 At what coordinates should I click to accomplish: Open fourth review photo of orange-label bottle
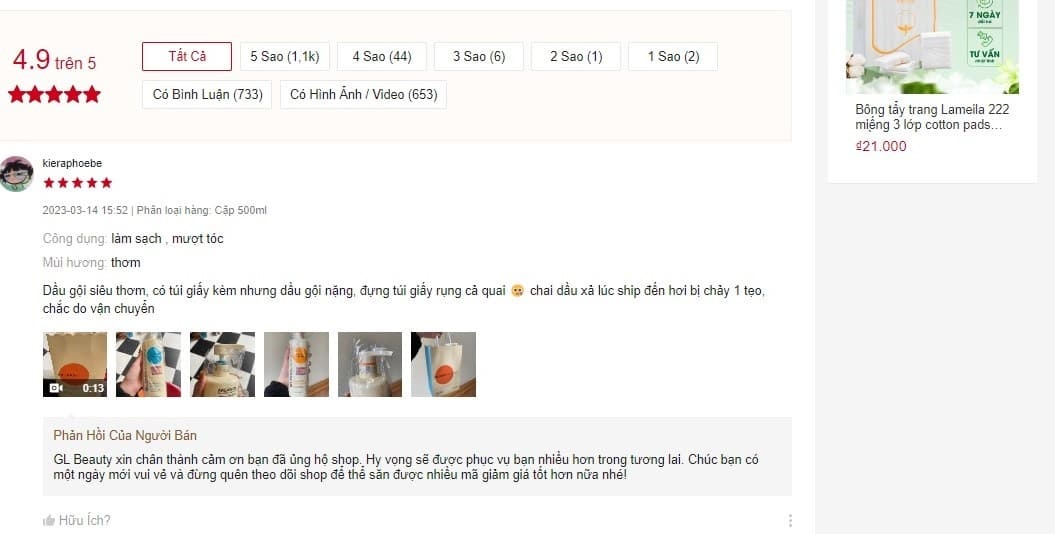pos(296,364)
